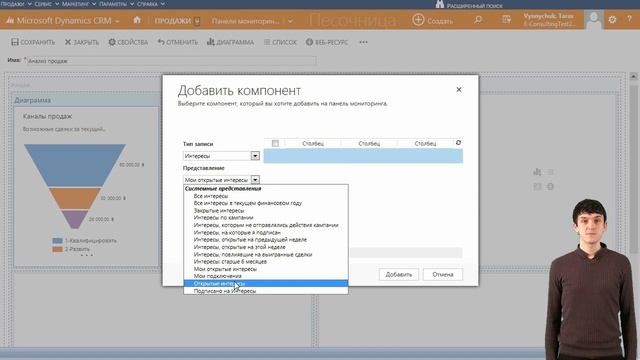Toggle the select-all checkbox in grid header

coord(275,143)
